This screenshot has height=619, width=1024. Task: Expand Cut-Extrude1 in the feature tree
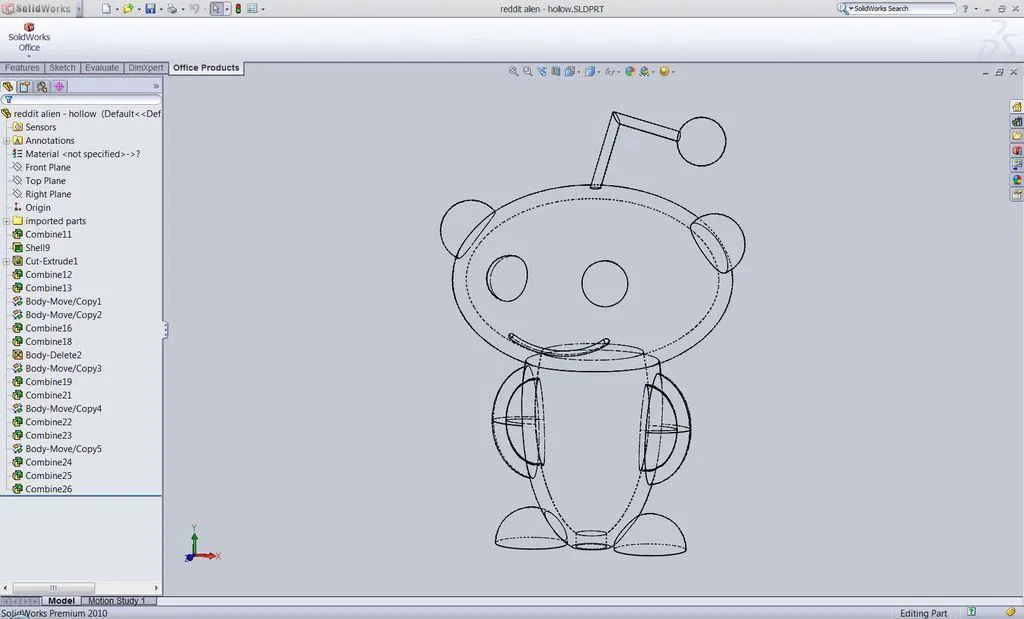click(x=8, y=261)
